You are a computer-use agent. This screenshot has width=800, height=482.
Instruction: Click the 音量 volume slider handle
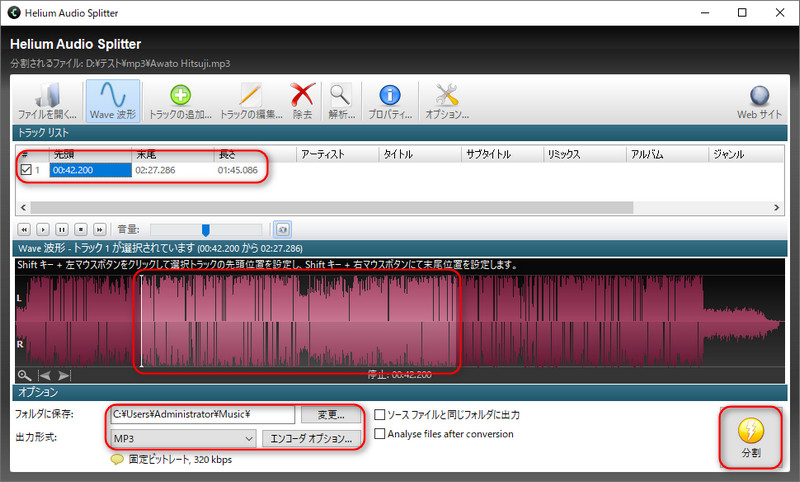point(206,229)
